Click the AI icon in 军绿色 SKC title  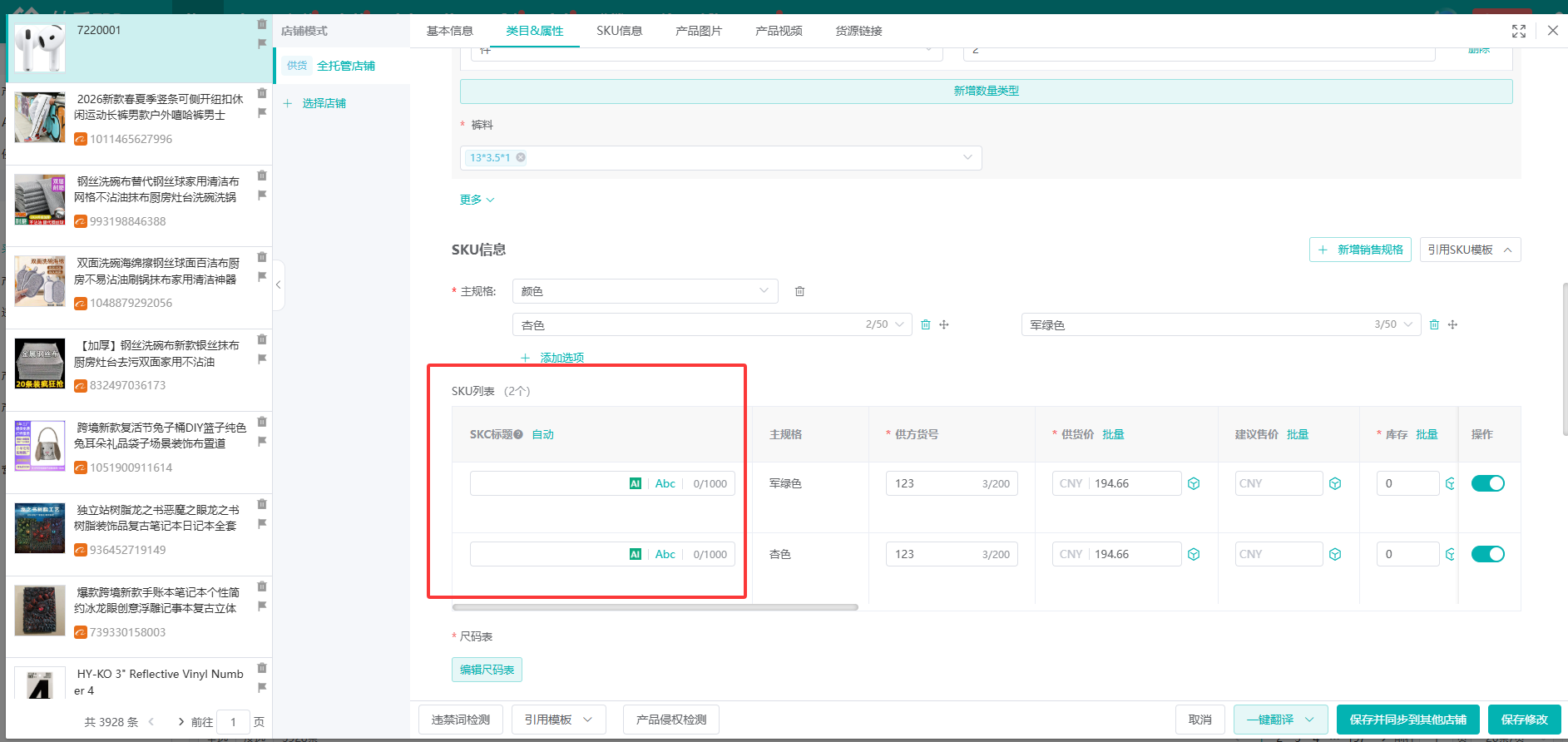636,483
